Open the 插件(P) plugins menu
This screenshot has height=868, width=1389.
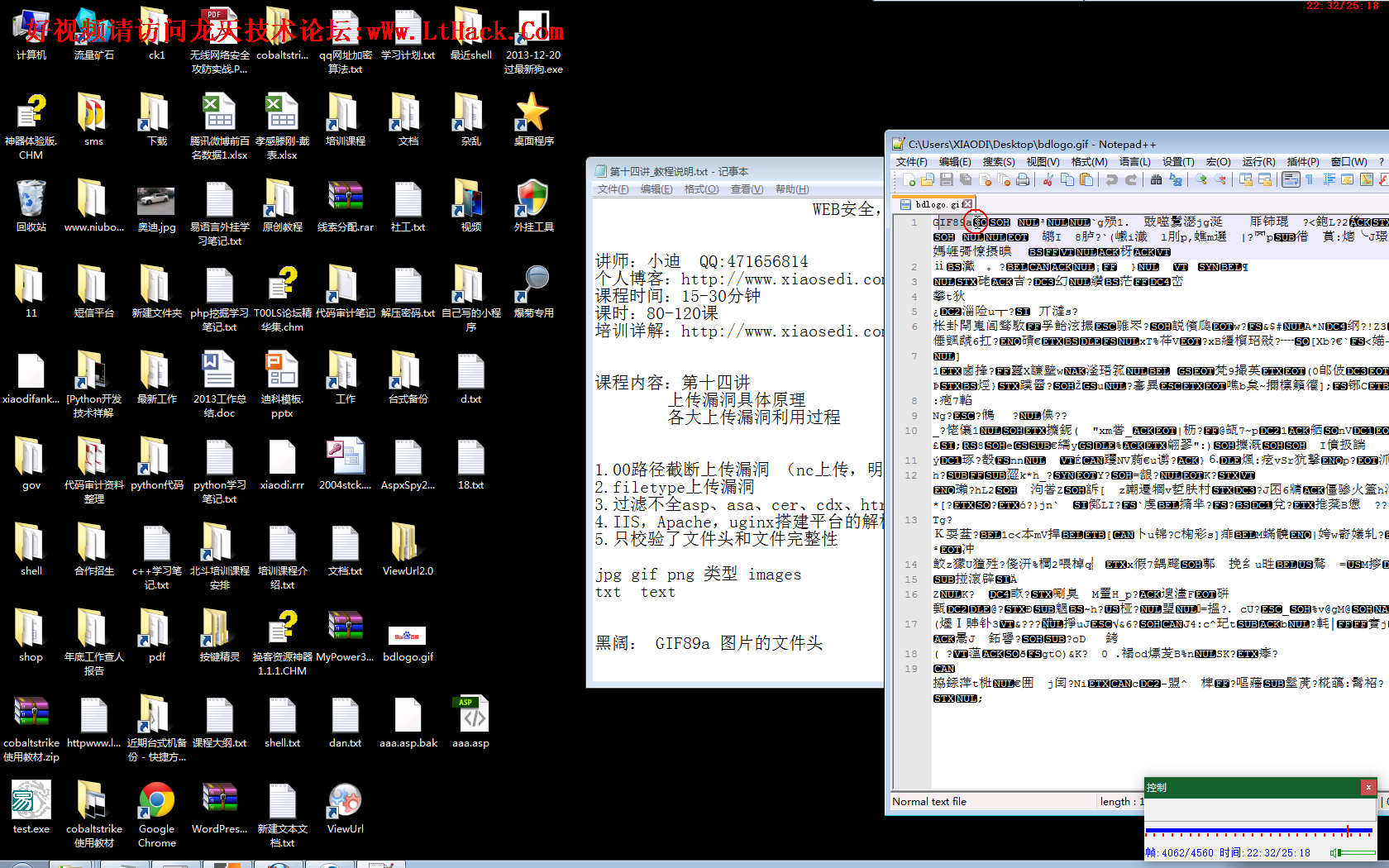click(x=1303, y=162)
